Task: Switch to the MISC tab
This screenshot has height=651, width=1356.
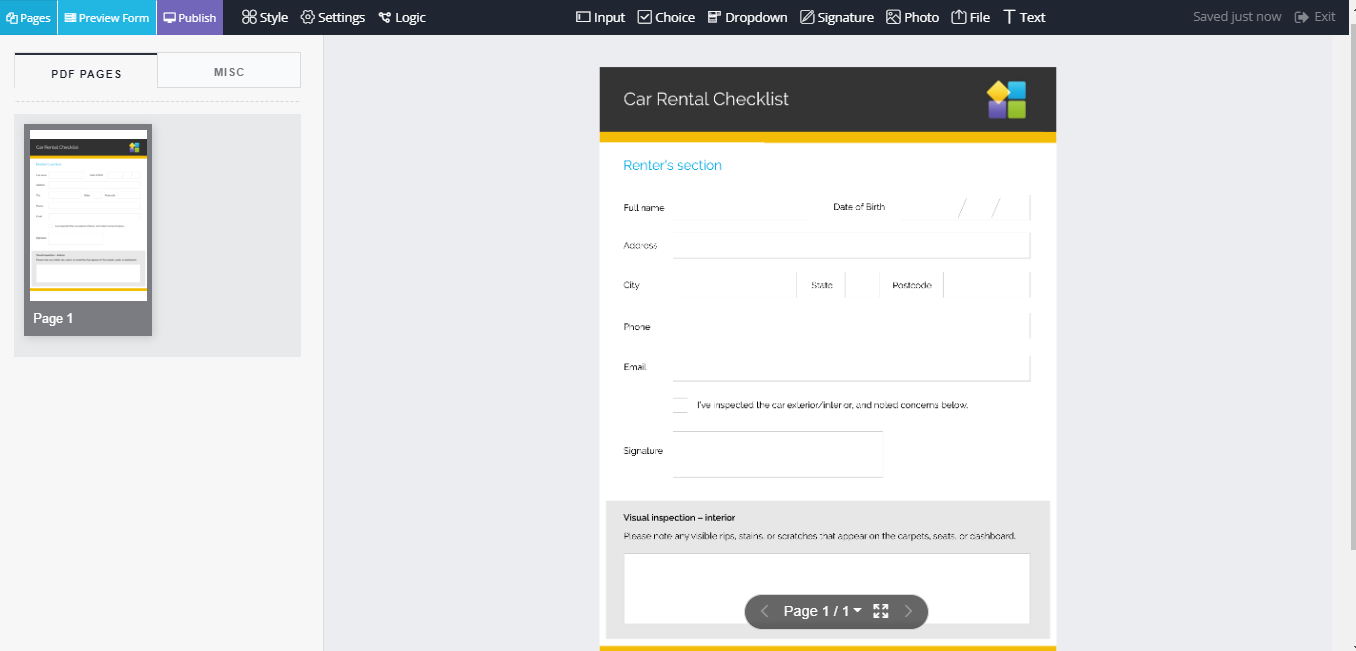Action: click(x=229, y=72)
